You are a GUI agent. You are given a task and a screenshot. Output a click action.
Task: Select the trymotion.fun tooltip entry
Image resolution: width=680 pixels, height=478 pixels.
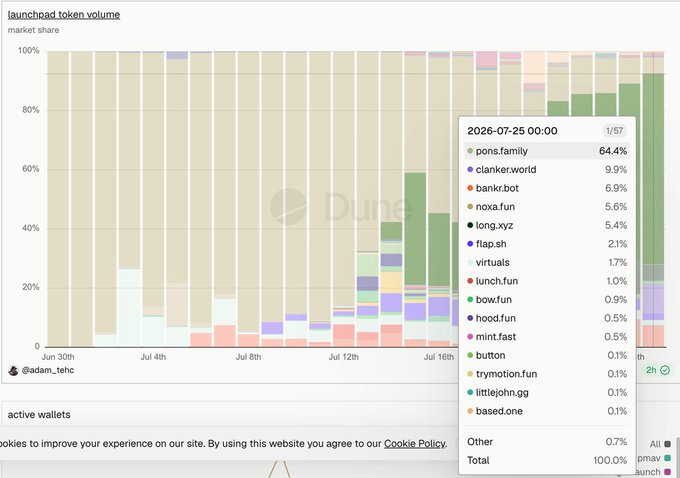click(x=547, y=374)
